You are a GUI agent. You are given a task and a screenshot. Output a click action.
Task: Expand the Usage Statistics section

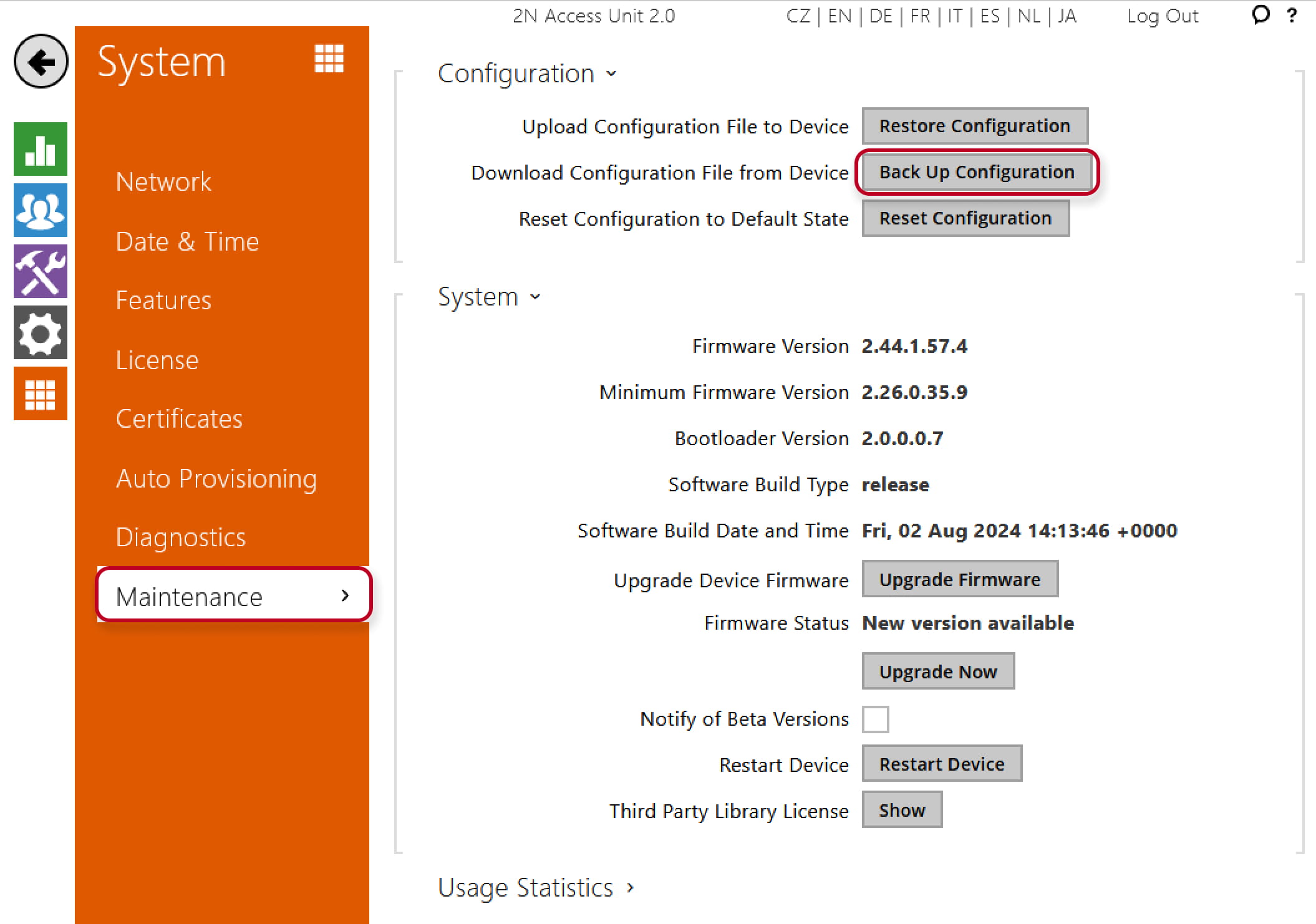[536, 887]
